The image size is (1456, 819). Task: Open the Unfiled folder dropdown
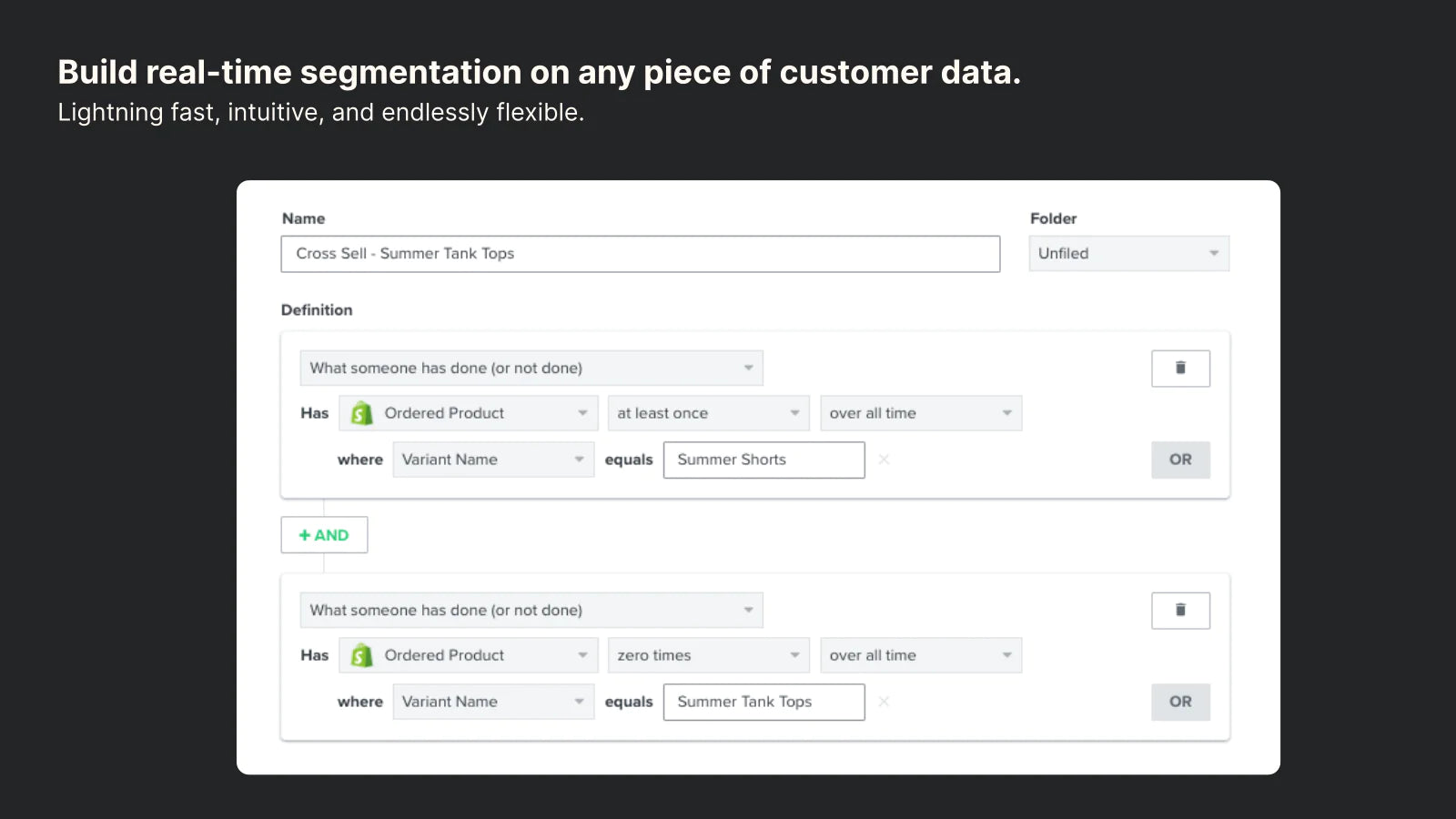click(x=1128, y=253)
